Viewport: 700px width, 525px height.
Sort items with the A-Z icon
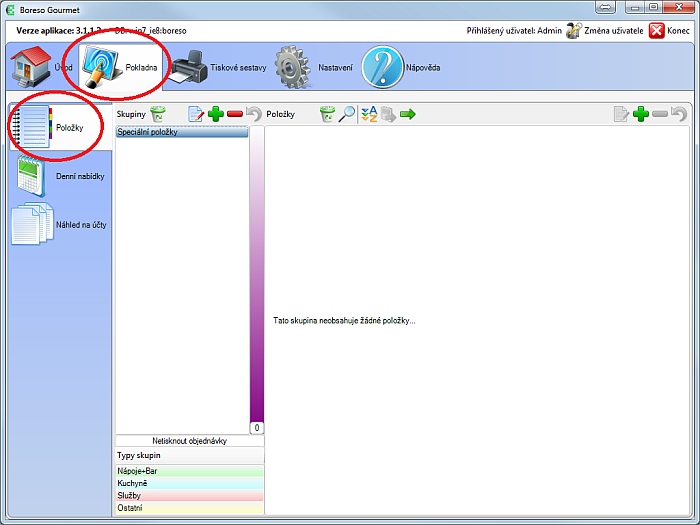tap(369, 115)
